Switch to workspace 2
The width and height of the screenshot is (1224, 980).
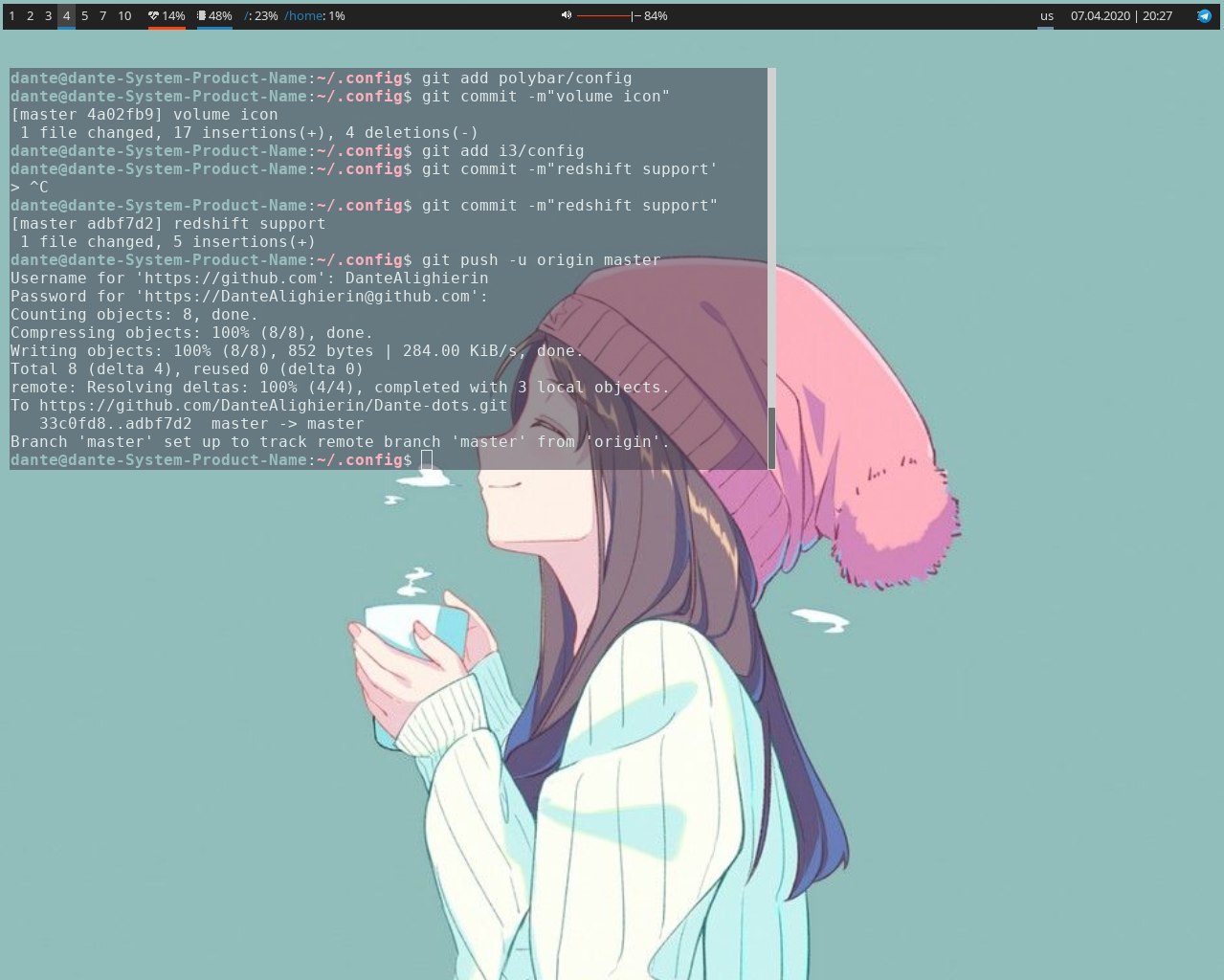[30, 16]
